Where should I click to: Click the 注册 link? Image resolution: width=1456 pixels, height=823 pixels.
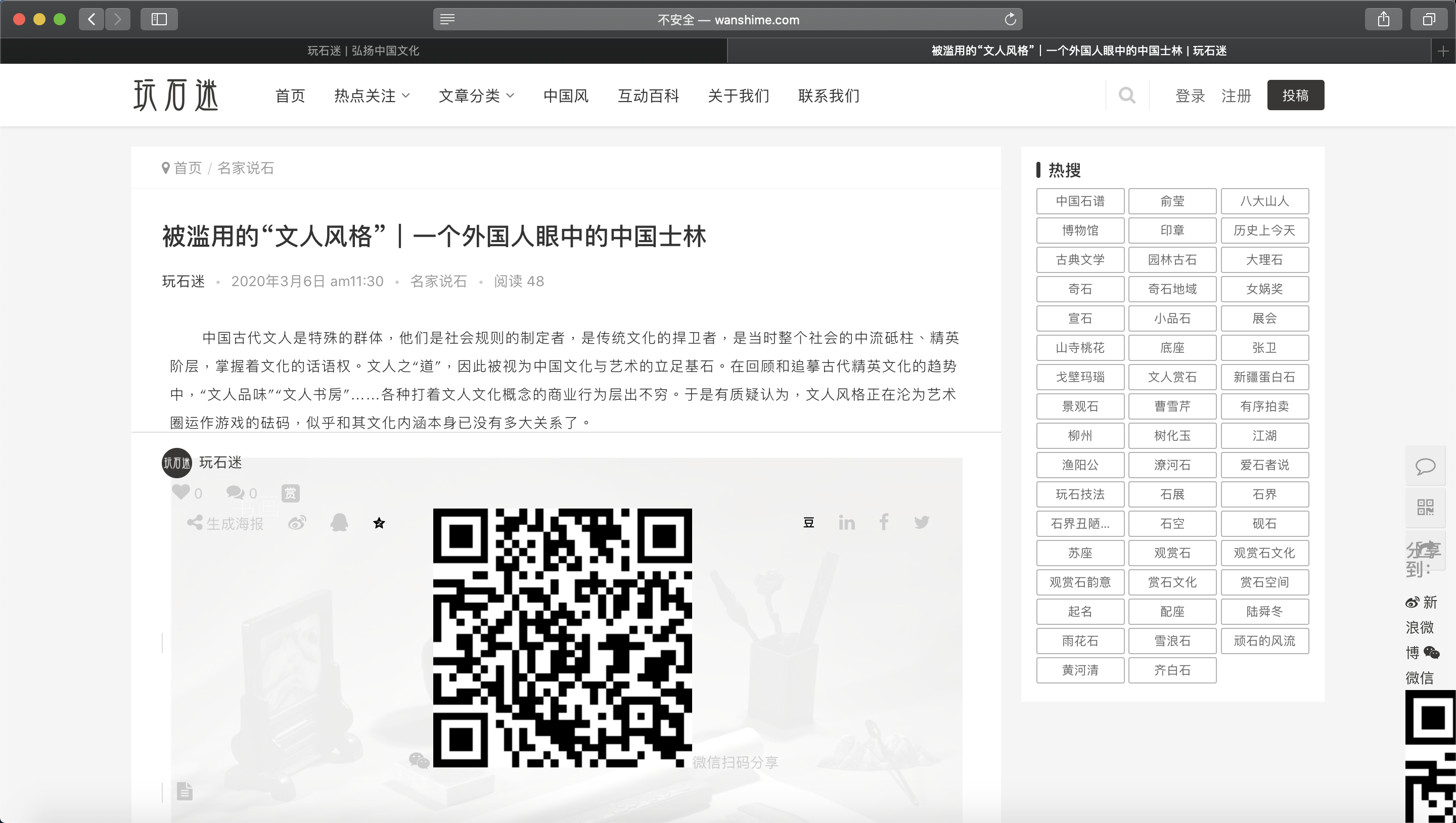point(1236,96)
